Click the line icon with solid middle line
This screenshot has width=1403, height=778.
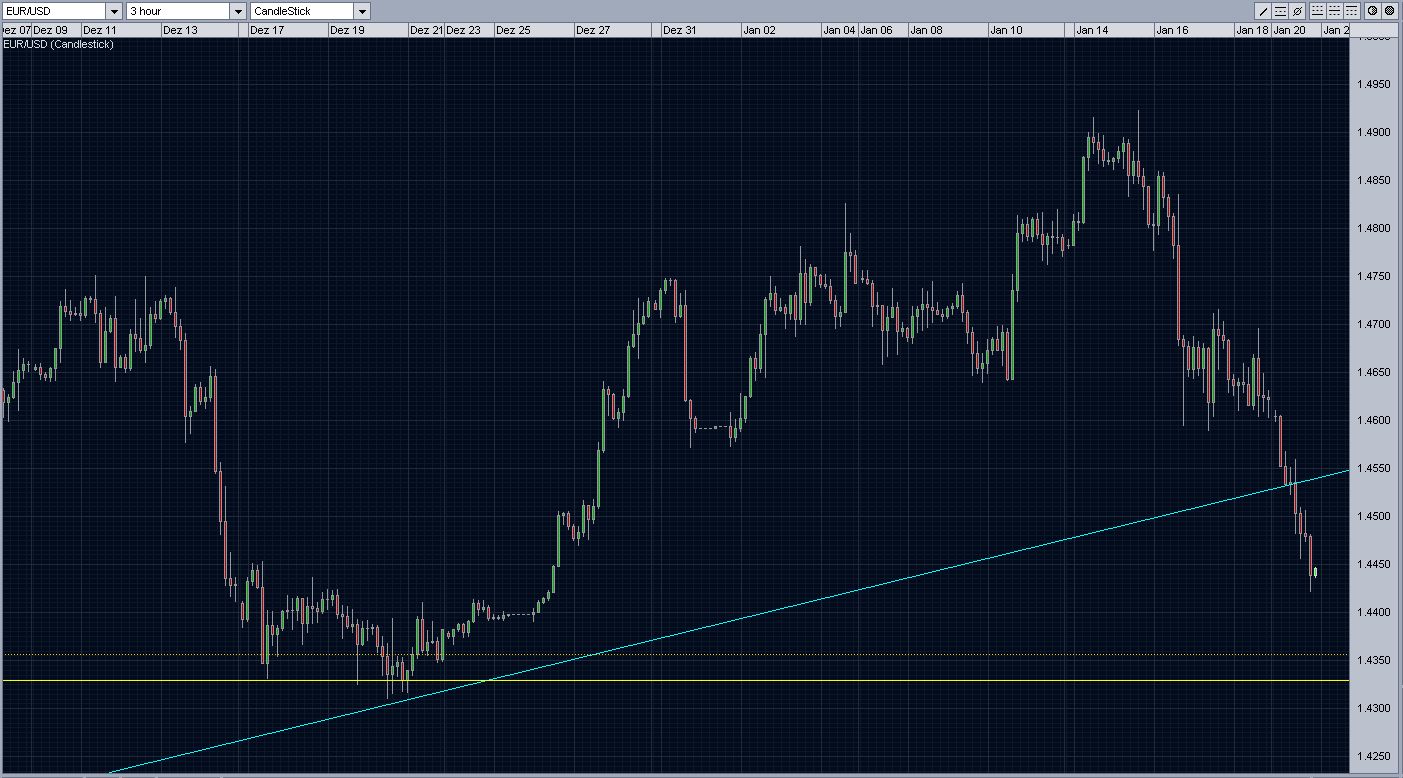1335,11
